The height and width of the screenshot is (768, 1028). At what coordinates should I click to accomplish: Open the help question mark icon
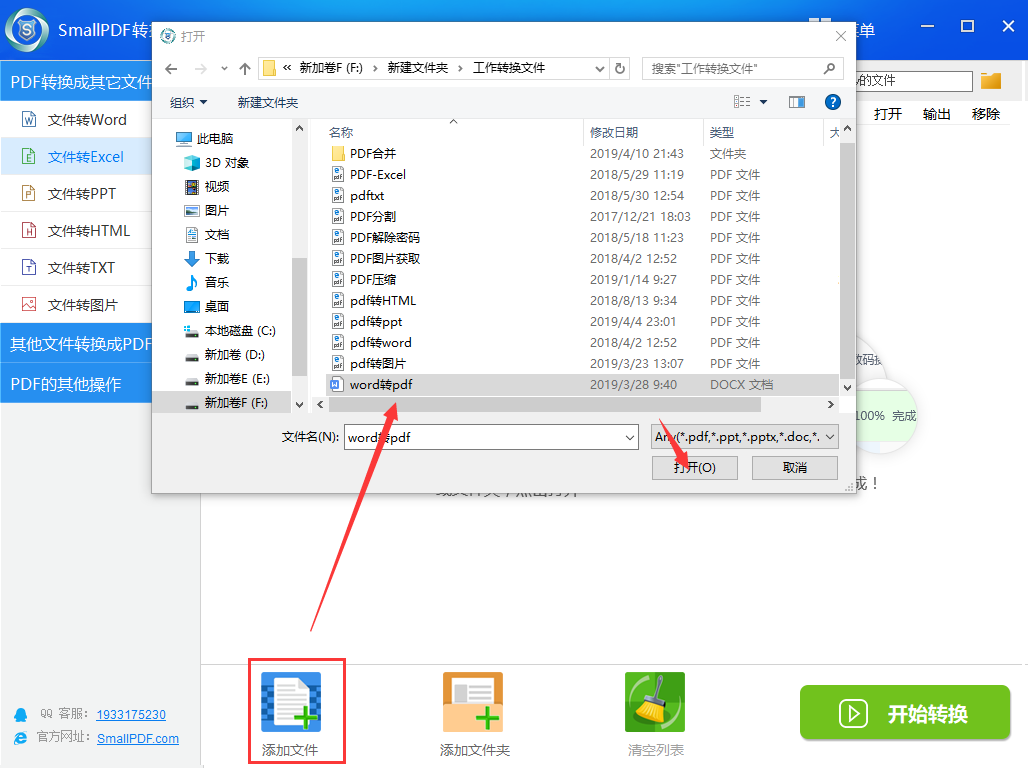tap(832, 102)
